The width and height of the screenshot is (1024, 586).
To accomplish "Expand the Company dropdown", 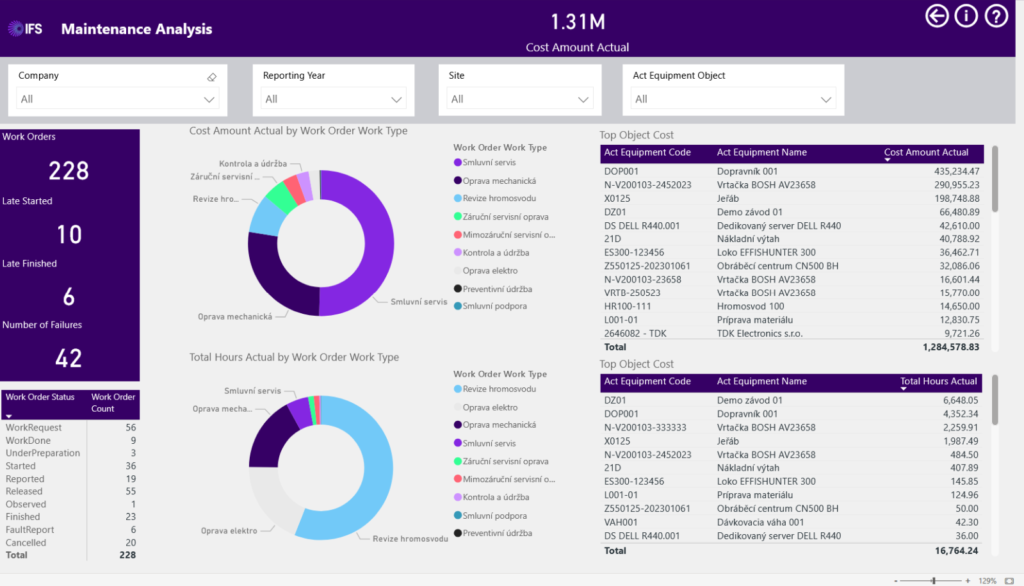I will (209, 99).
